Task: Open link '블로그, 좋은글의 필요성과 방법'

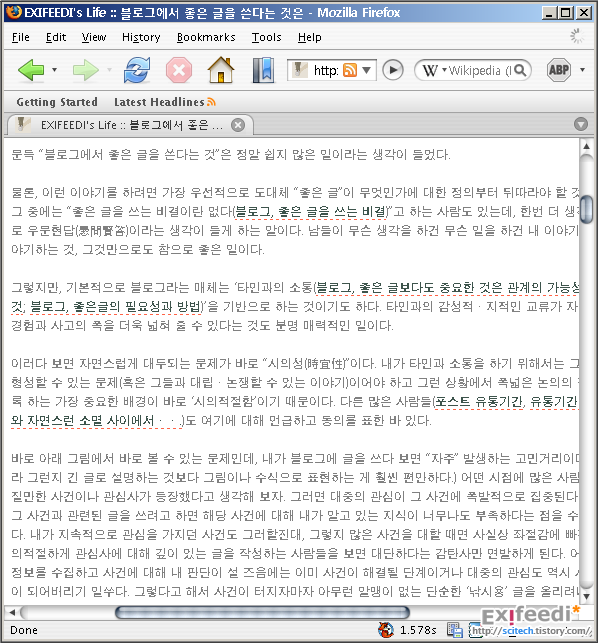Action: click(x=116, y=307)
